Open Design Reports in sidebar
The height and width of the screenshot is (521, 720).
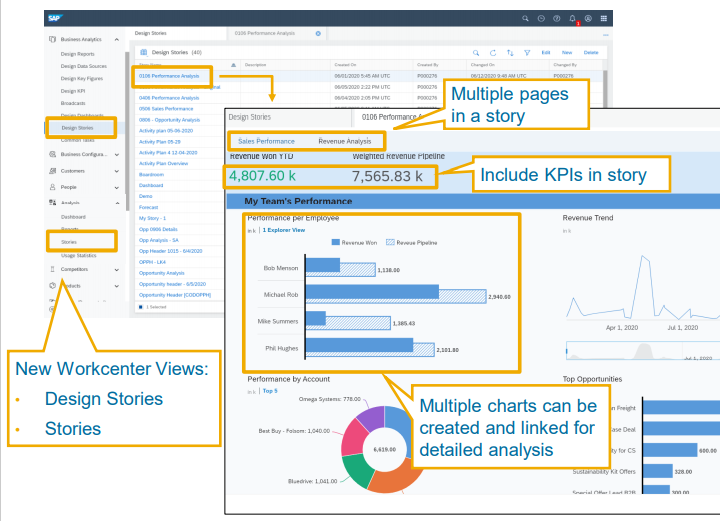click(78, 54)
